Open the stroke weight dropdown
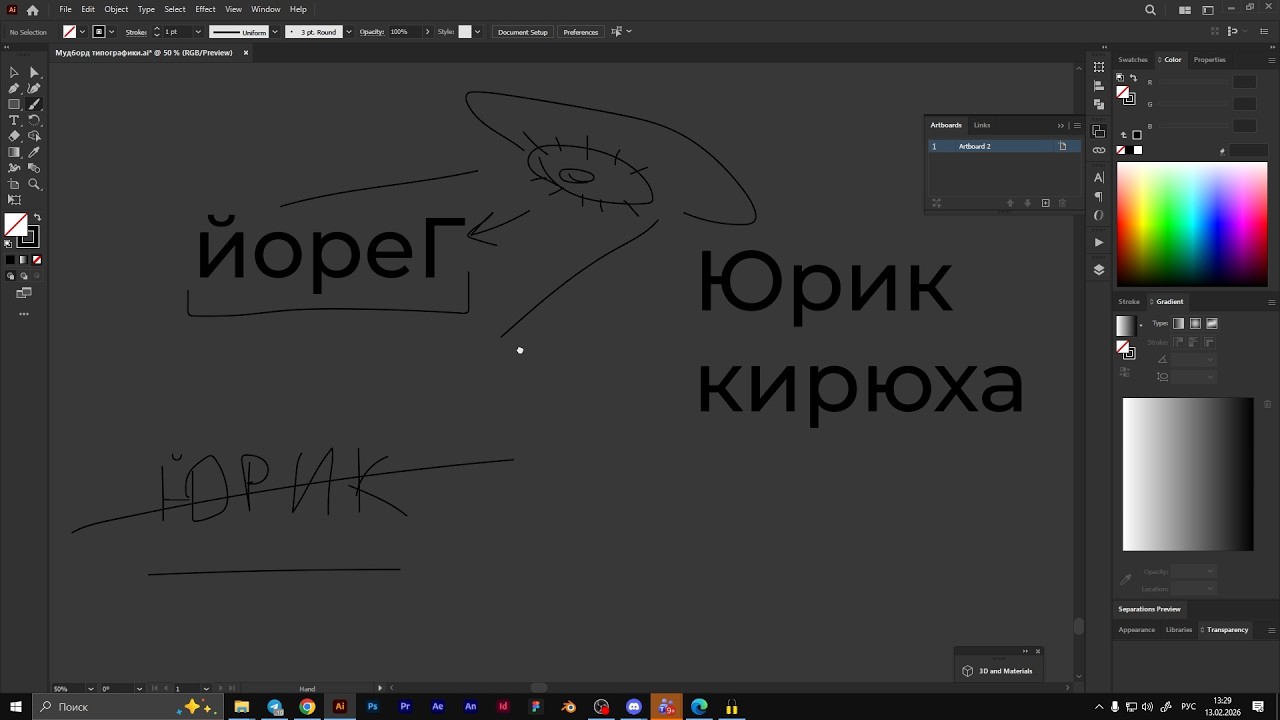Image resolution: width=1280 pixels, height=720 pixels. pyautogui.click(x=198, y=32)
